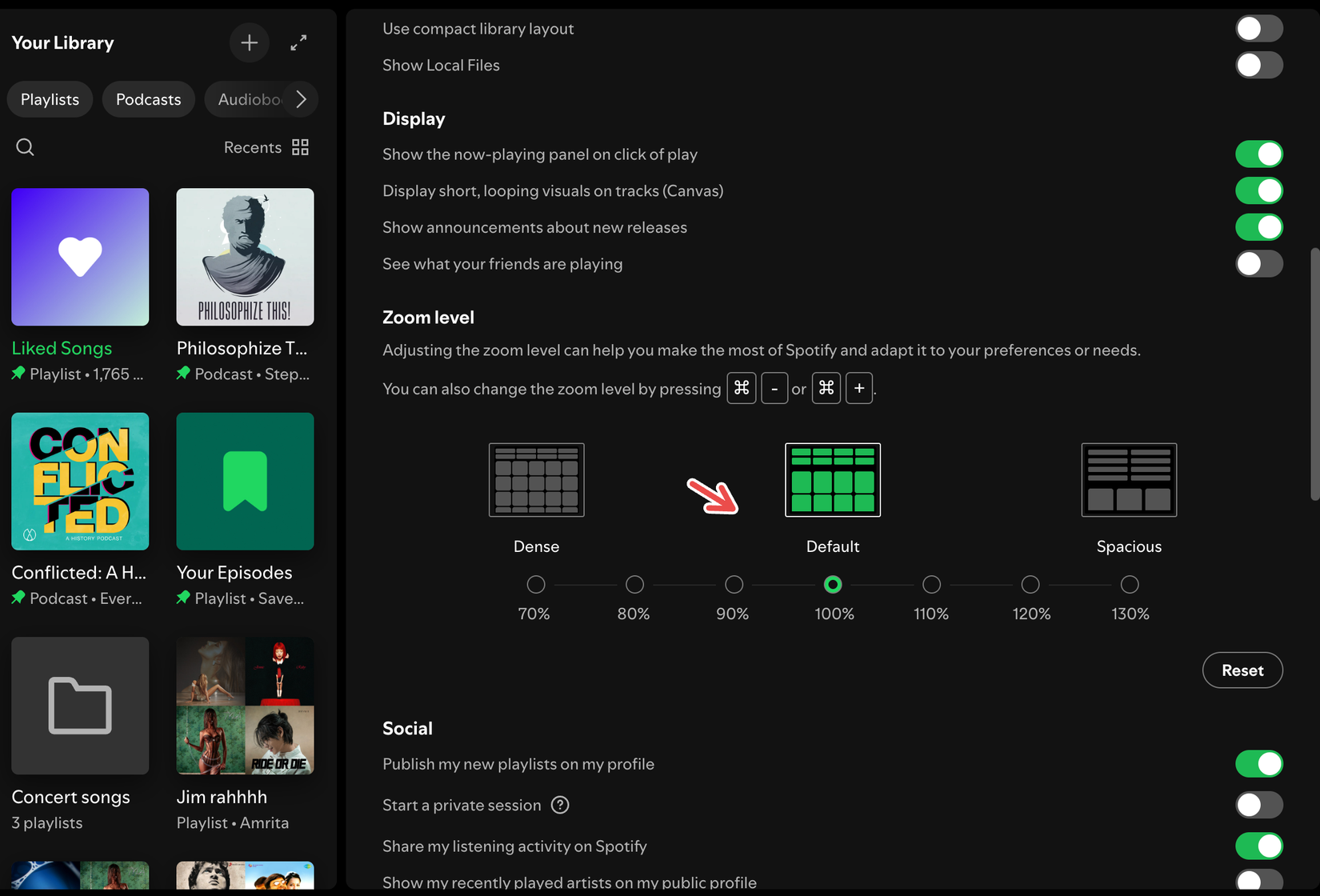Open the Jim rahhhh playlist thumbnail
This screenshot has width=1320, height=896.
click(x=245, y=706)
